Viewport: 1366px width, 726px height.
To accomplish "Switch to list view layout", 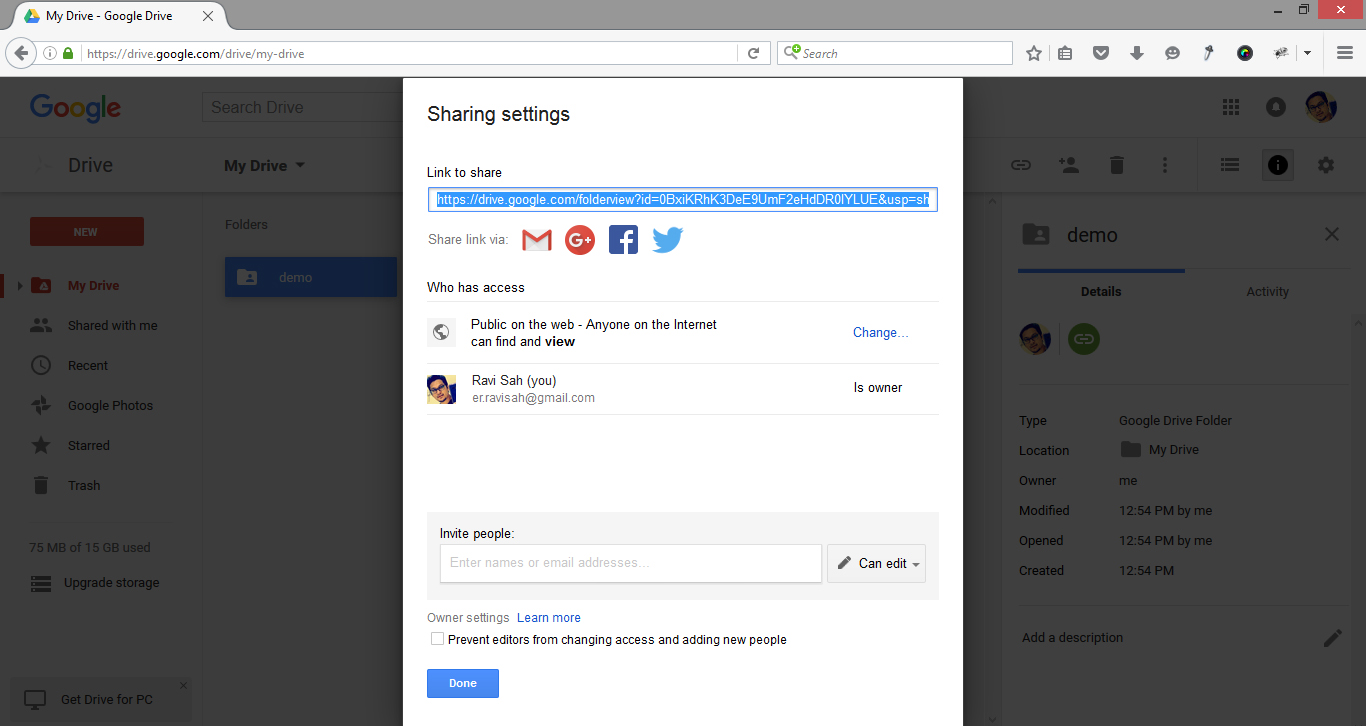I will [1229, 164].
